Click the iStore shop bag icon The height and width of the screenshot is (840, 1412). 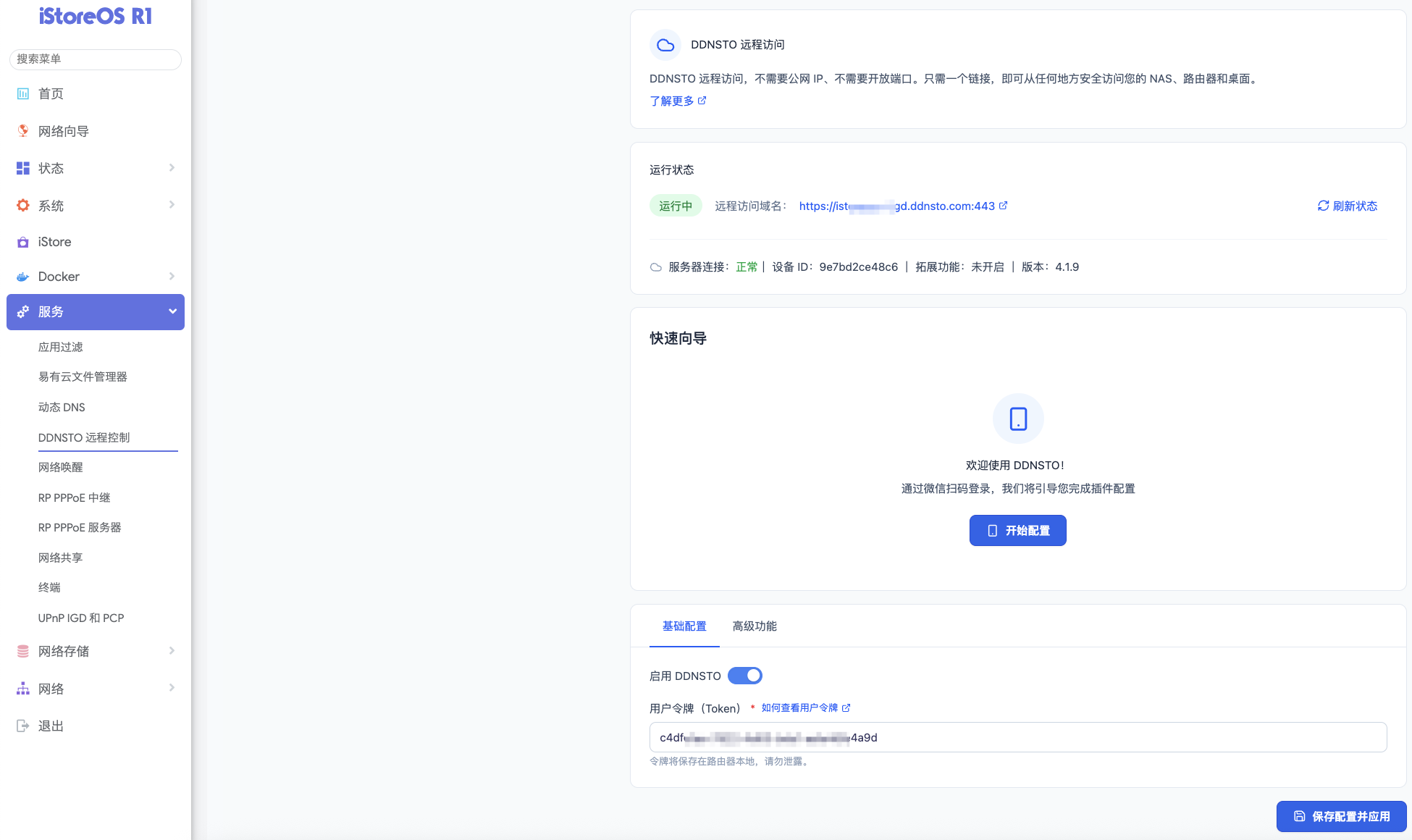click(x=23, y=242)
